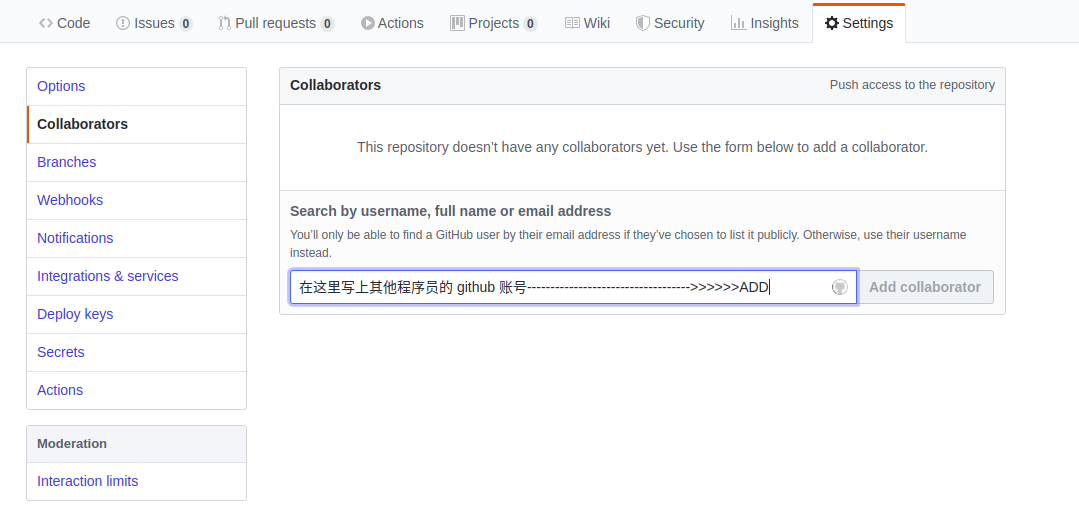The width and height of the screenshot is (1079, 520).
Task: Open the Security tab
Action: coord(670,23)
